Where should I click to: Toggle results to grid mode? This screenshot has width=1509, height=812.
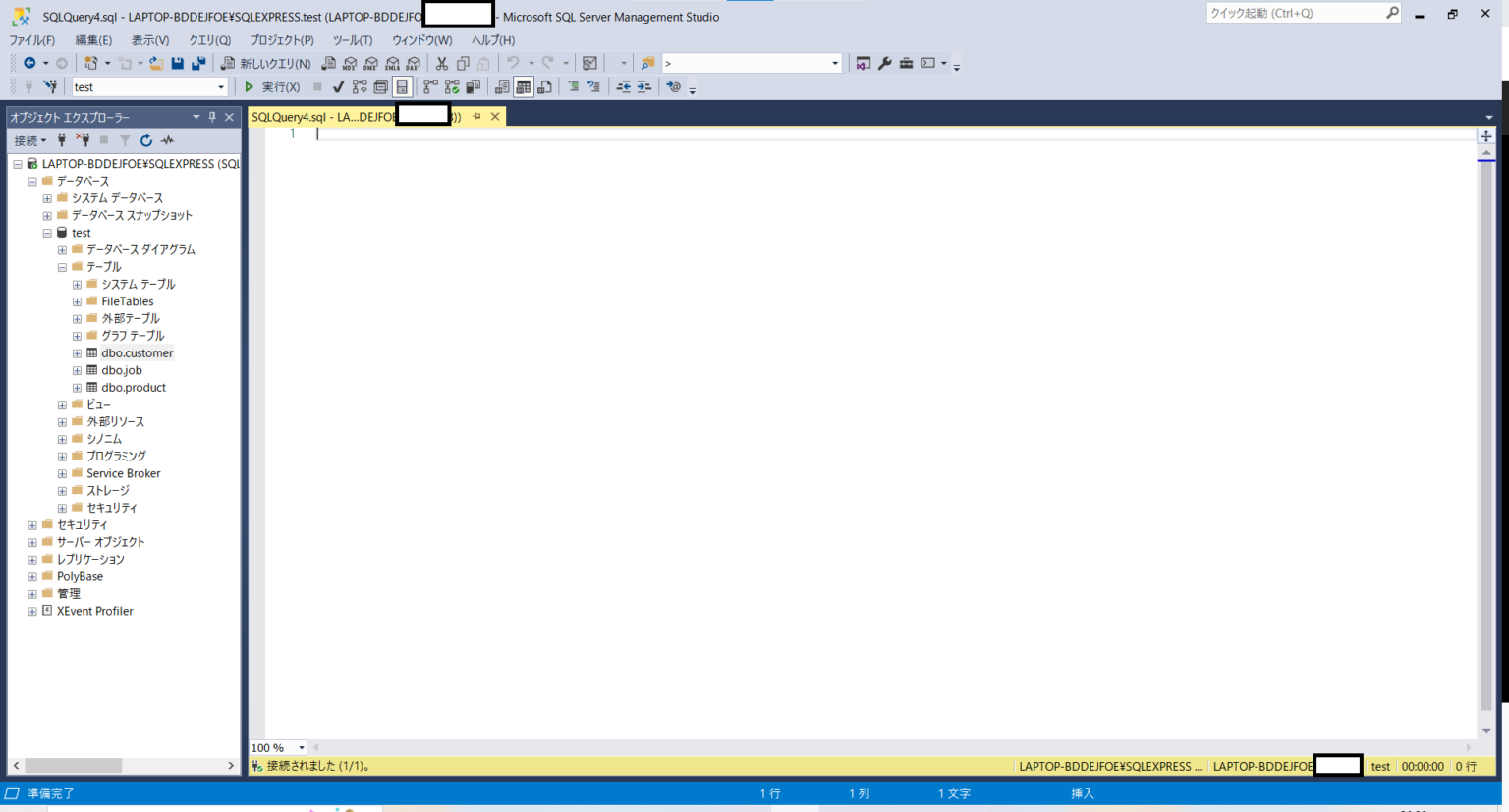(524, 86)
